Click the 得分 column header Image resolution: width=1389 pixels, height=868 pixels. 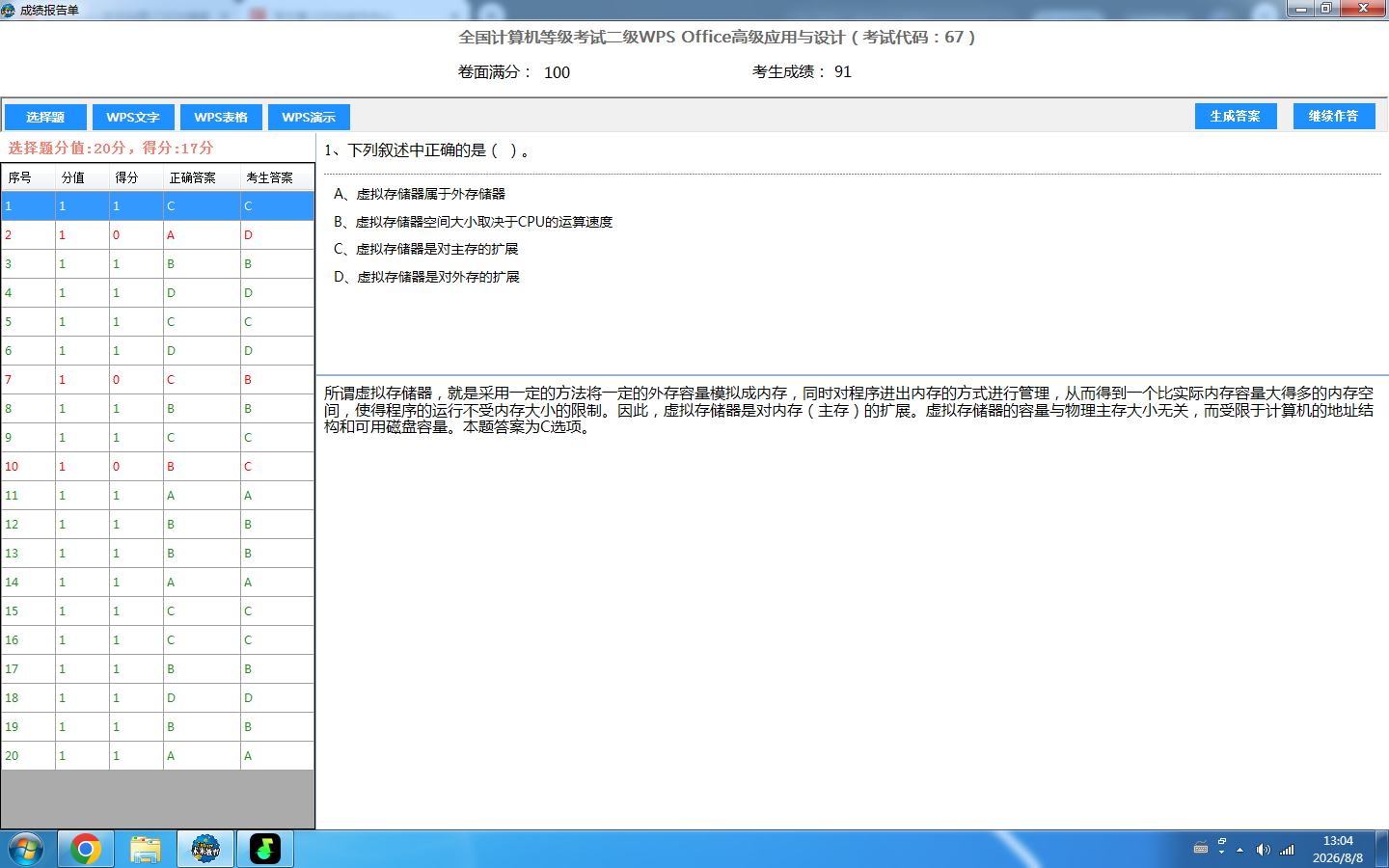136,177
